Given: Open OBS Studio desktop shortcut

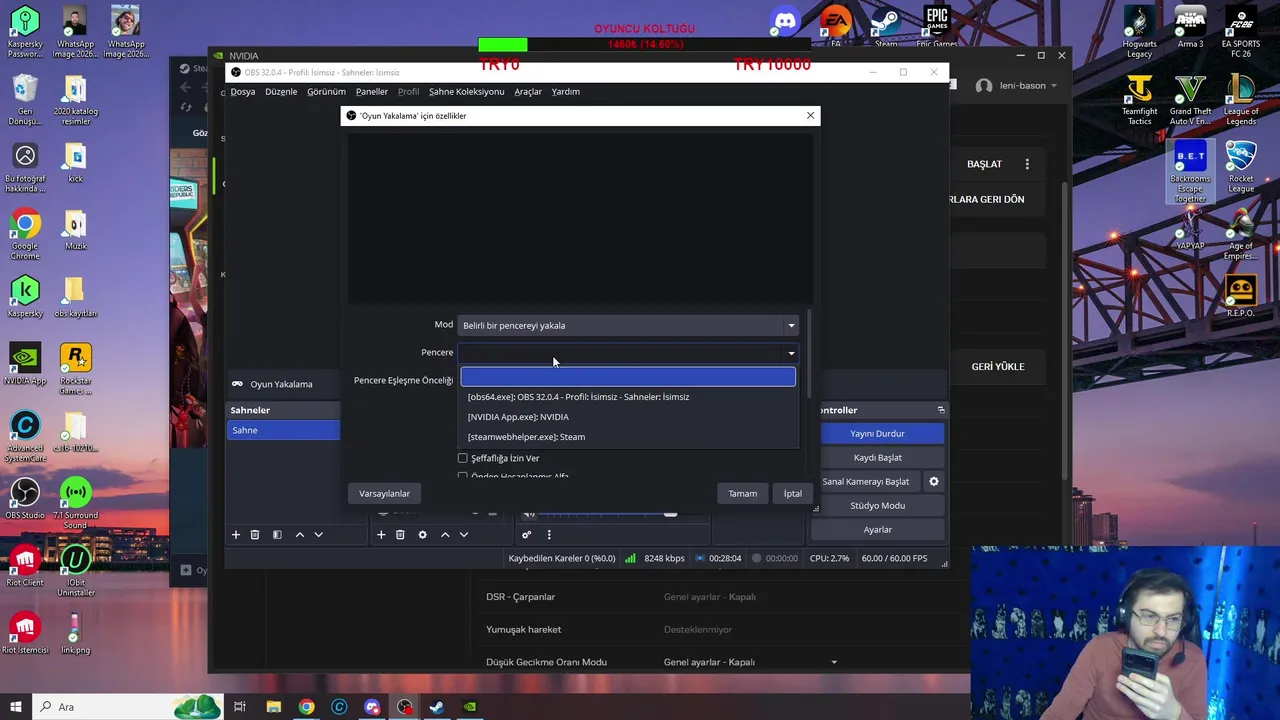Looking at the screenshot, I should (25, 498).
